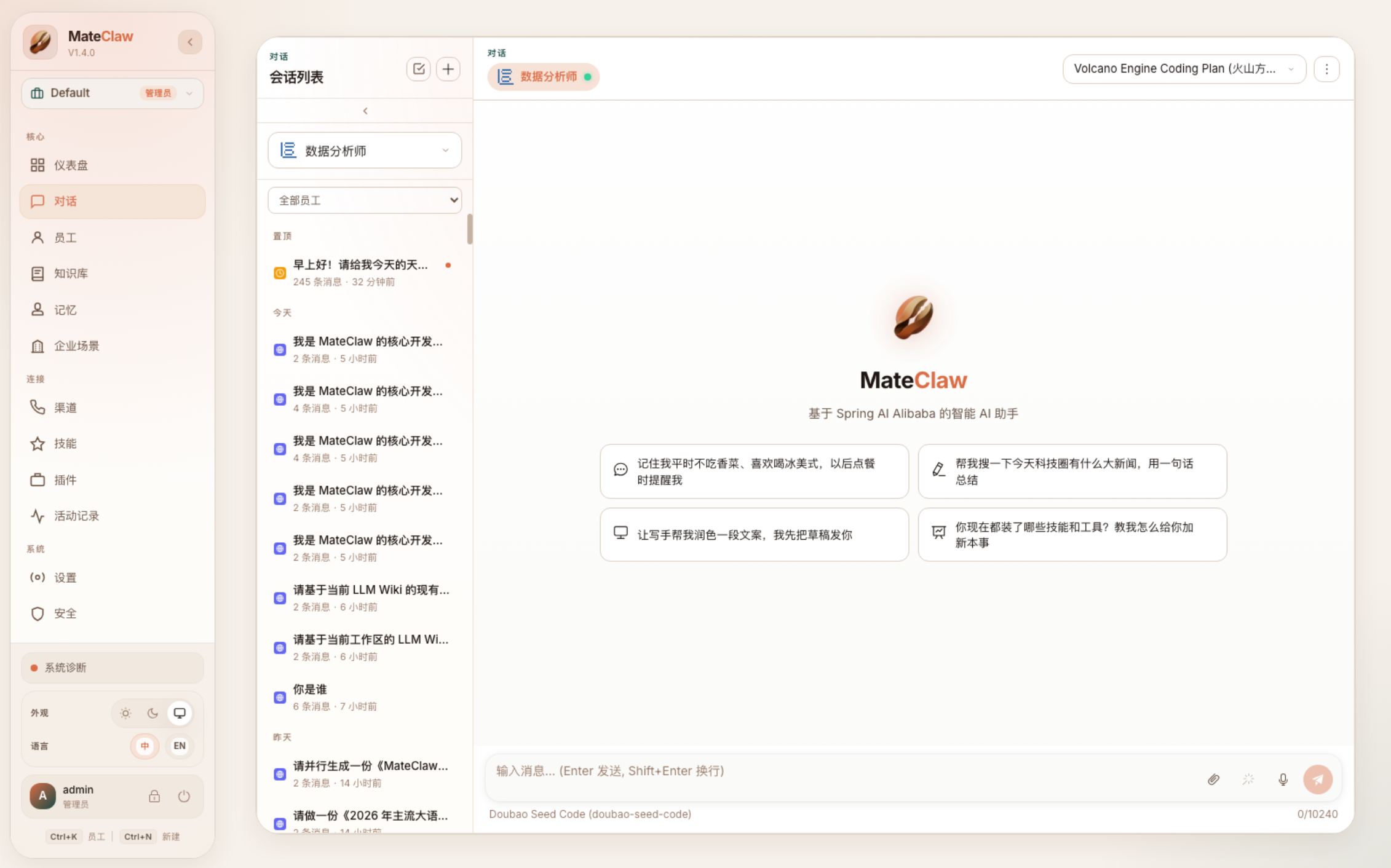The image size is (1391, 868).
Task: Click the Ctrl+K 员工 shortcut hint
Action: [76, 837]
